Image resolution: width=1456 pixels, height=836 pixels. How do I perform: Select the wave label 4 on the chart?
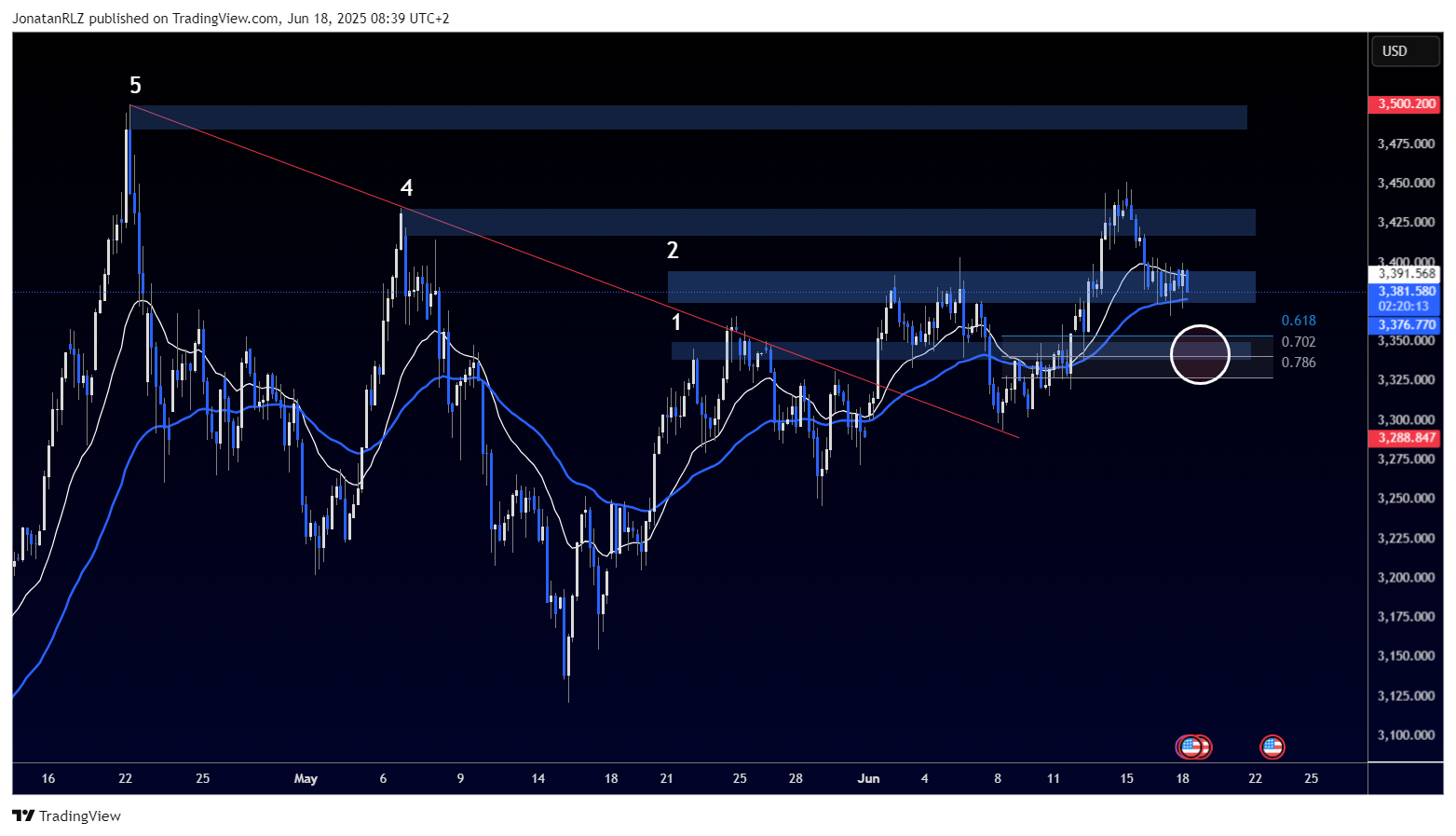406,188
